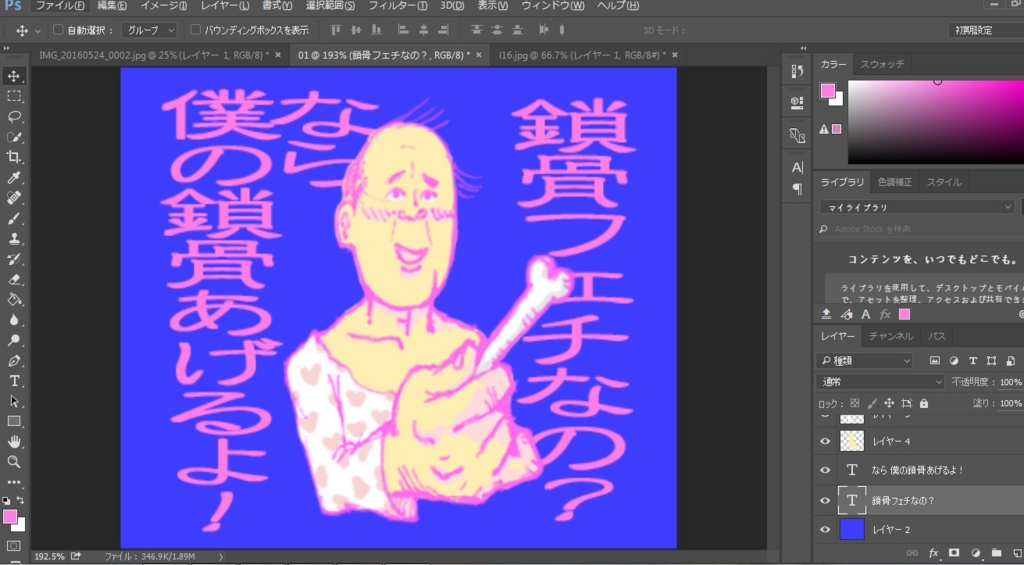Select the Rectangle shape tool
This screenshot has width=1024, height=565.
(14, 421)
